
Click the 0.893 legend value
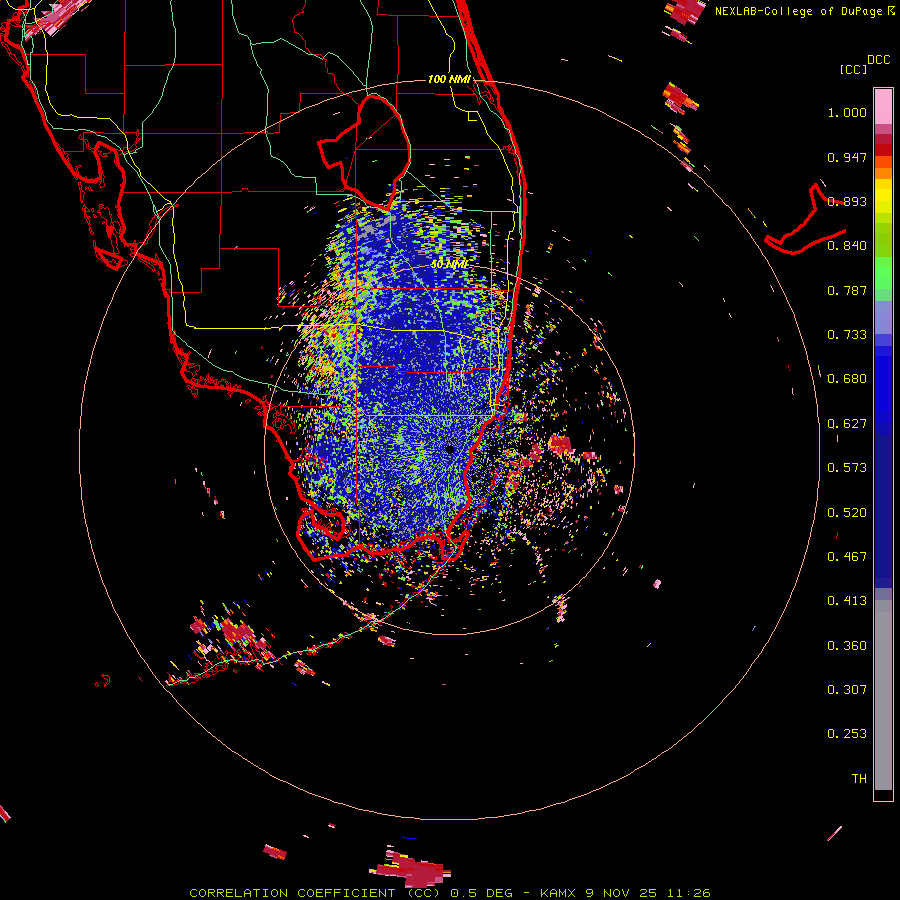[847, 201]
